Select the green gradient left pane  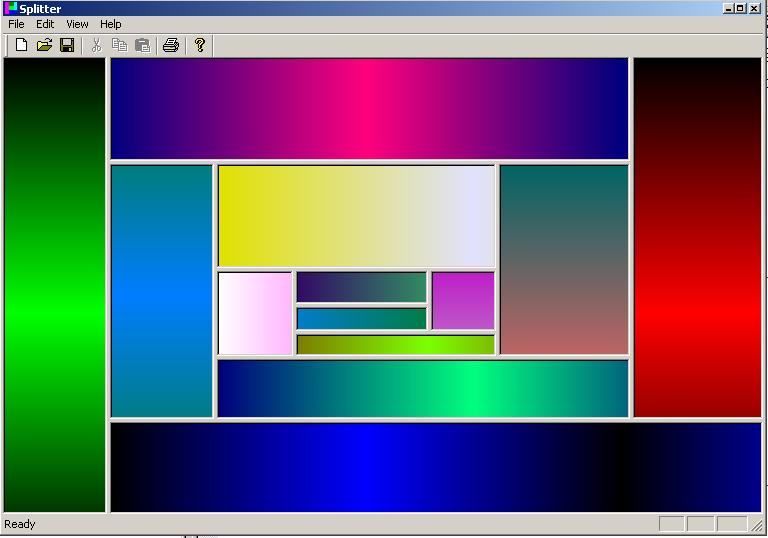pos(54,285)
